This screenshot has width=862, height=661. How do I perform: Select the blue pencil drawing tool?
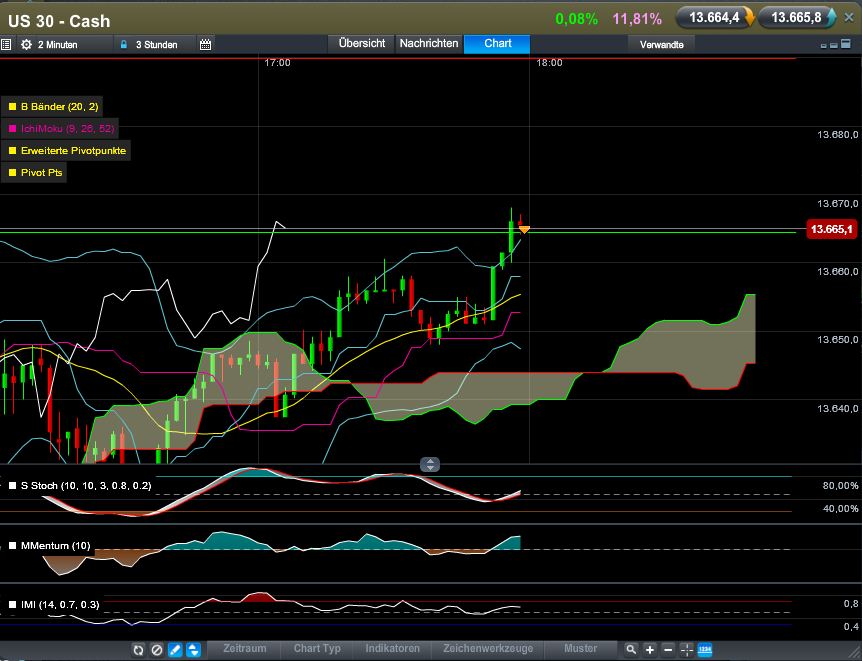coord(175,650)
